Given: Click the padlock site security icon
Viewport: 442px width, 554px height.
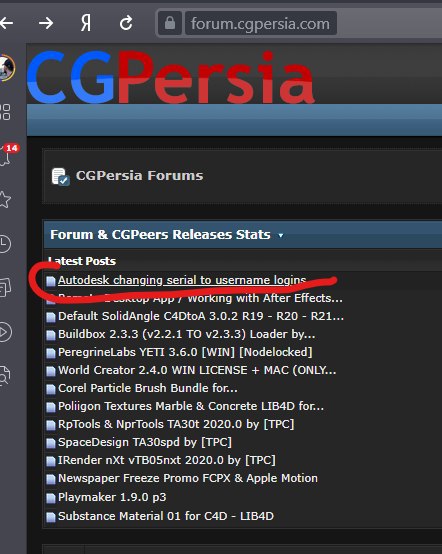Looking at the screenshot, I should (170, 23).
